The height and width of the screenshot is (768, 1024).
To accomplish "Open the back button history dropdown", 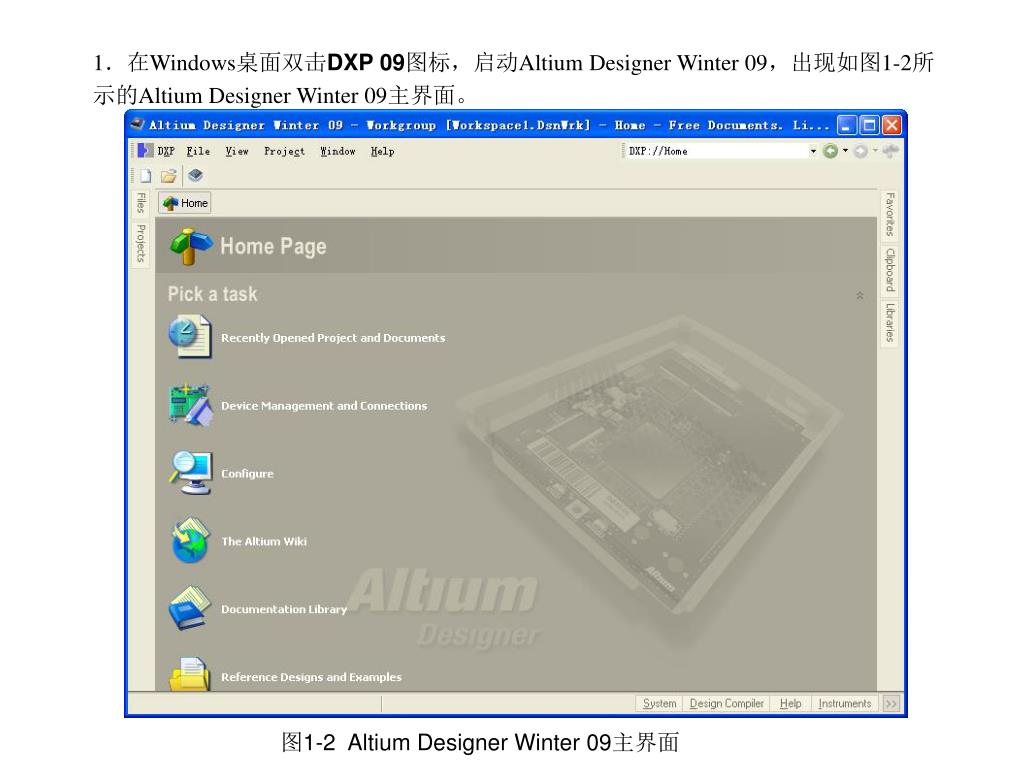I will click(x=845, y=151).
